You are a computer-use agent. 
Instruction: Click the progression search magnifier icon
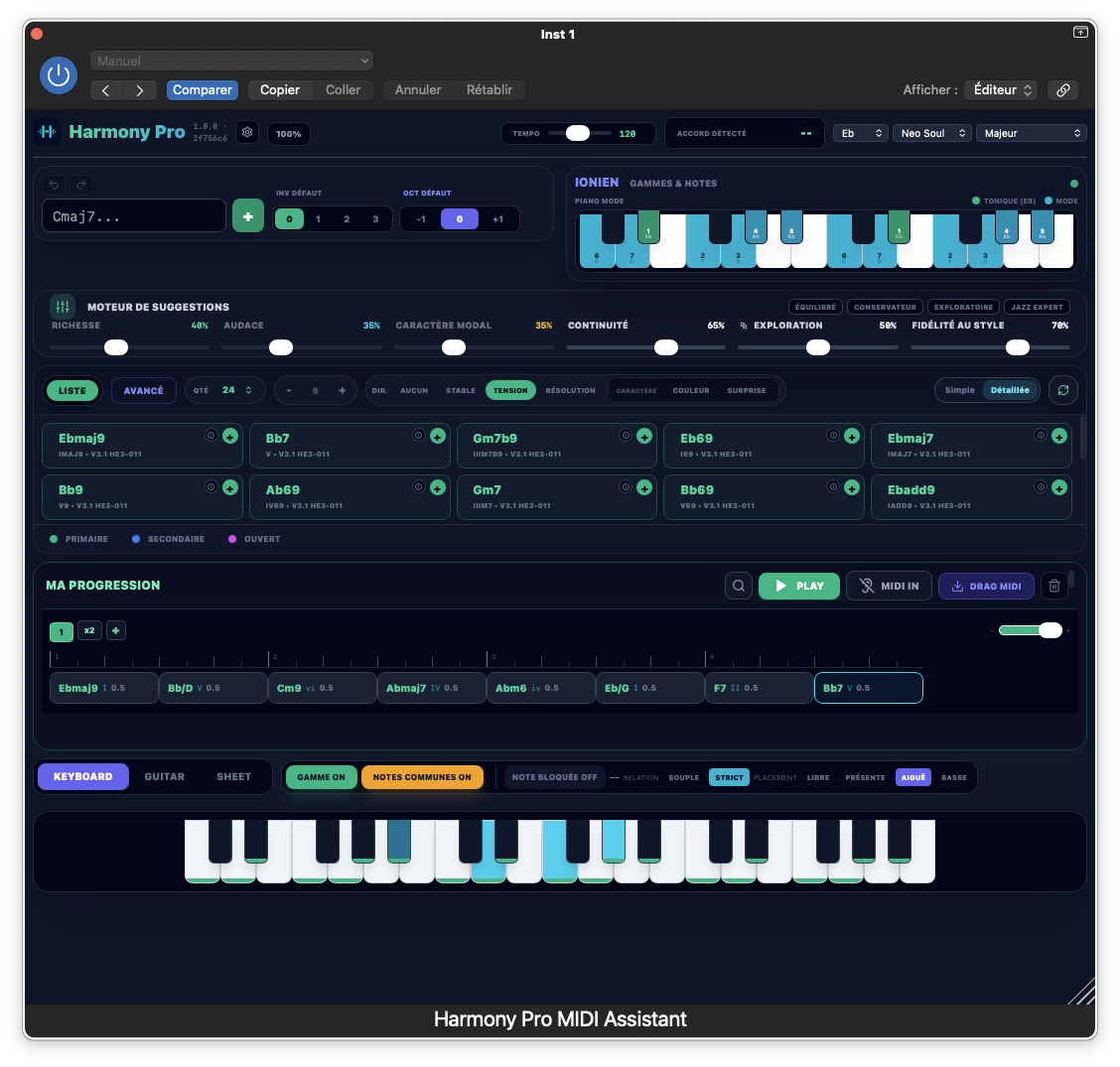pos(739,586)
